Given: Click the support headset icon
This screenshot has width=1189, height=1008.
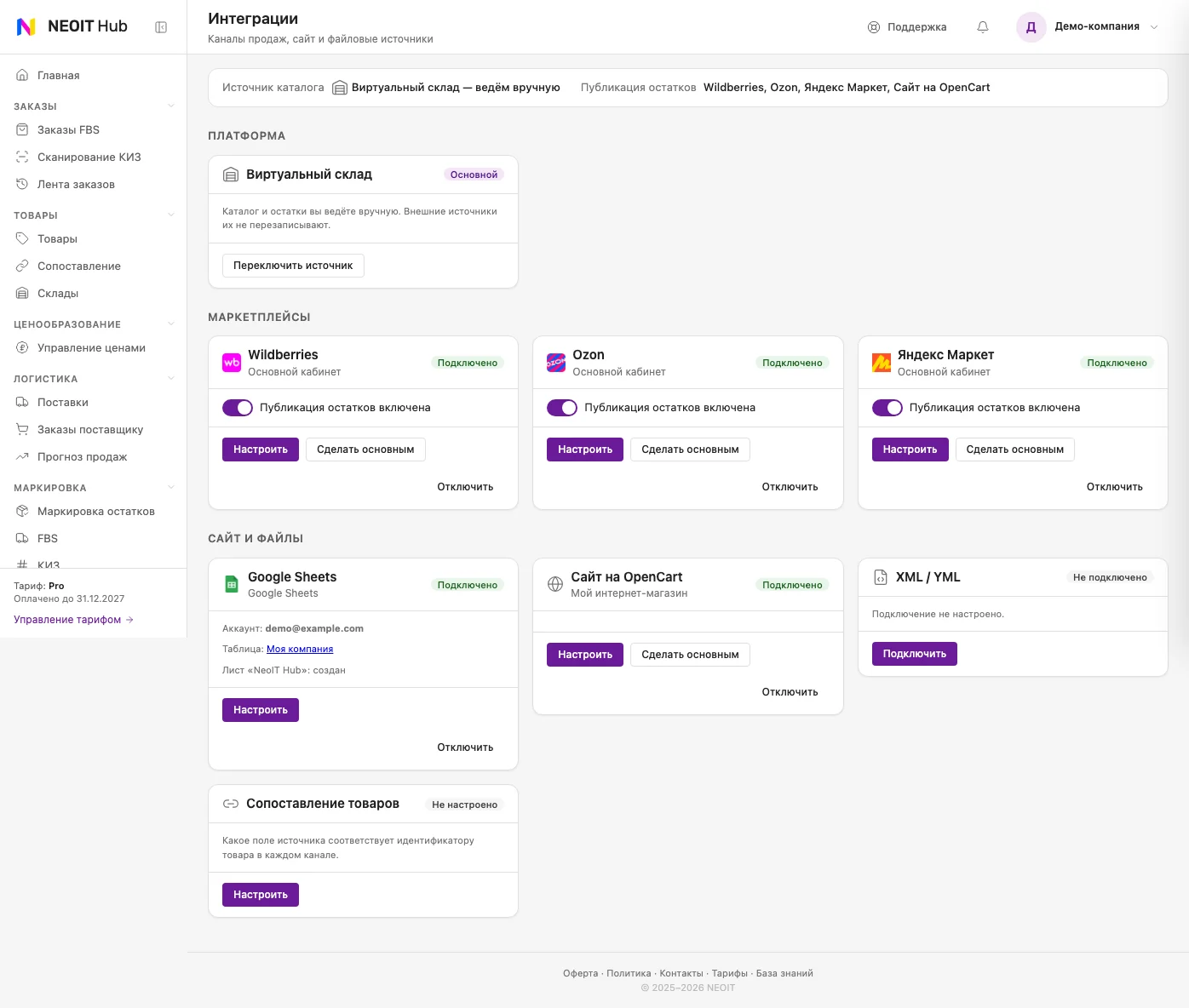Looking at the screenshot, I should [874, 27].
